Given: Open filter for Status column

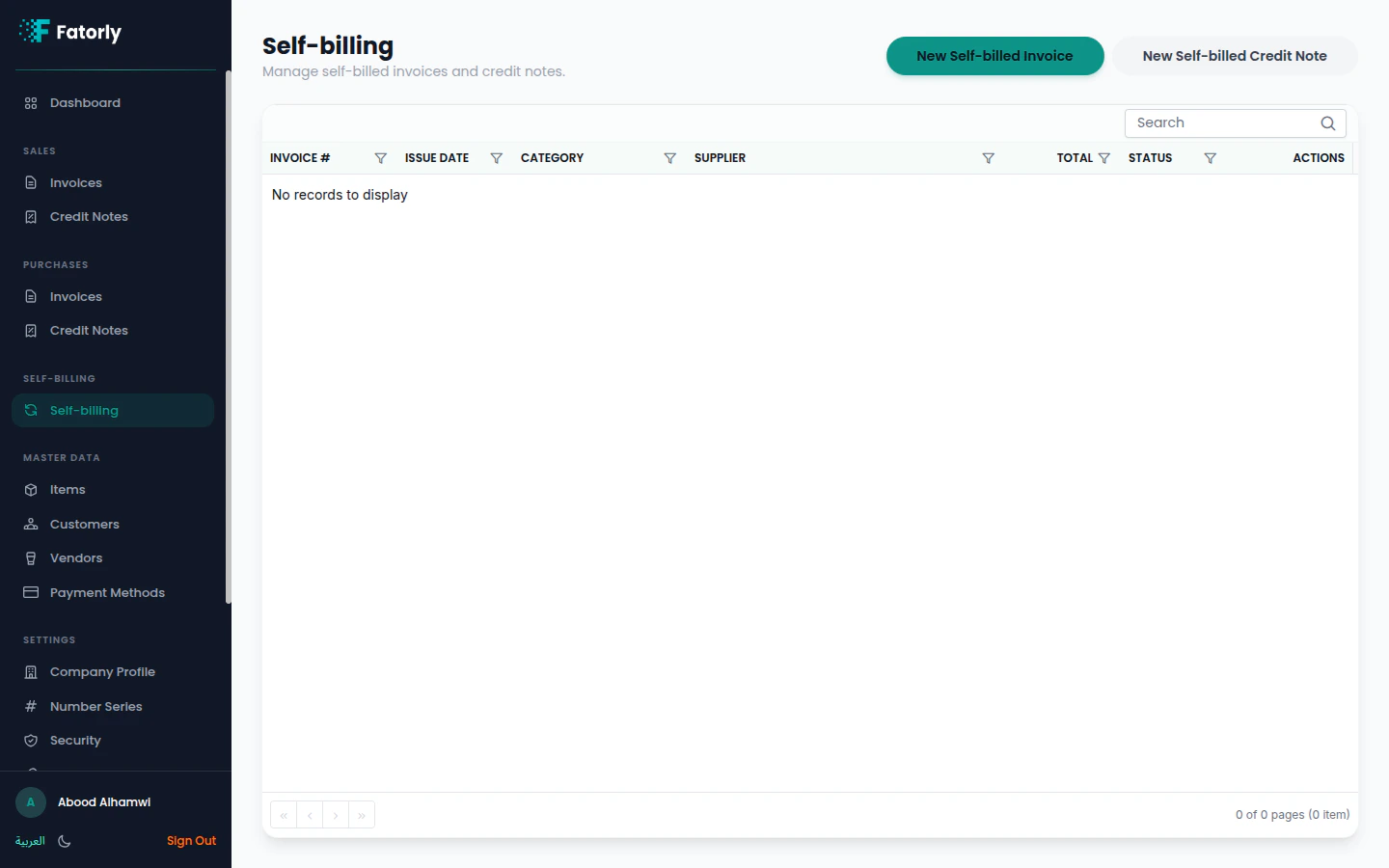Looking at the screenshot, I should click(x=1211, y=158).
